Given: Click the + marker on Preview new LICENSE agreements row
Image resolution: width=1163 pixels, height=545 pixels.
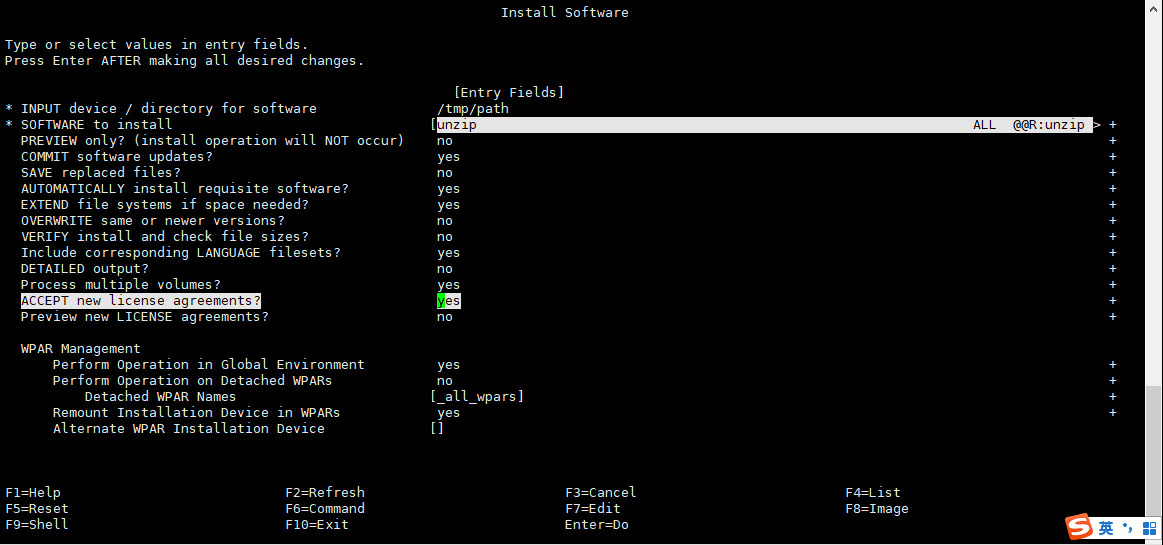Looking at the screenshot, I should [x=1113, y=317].
